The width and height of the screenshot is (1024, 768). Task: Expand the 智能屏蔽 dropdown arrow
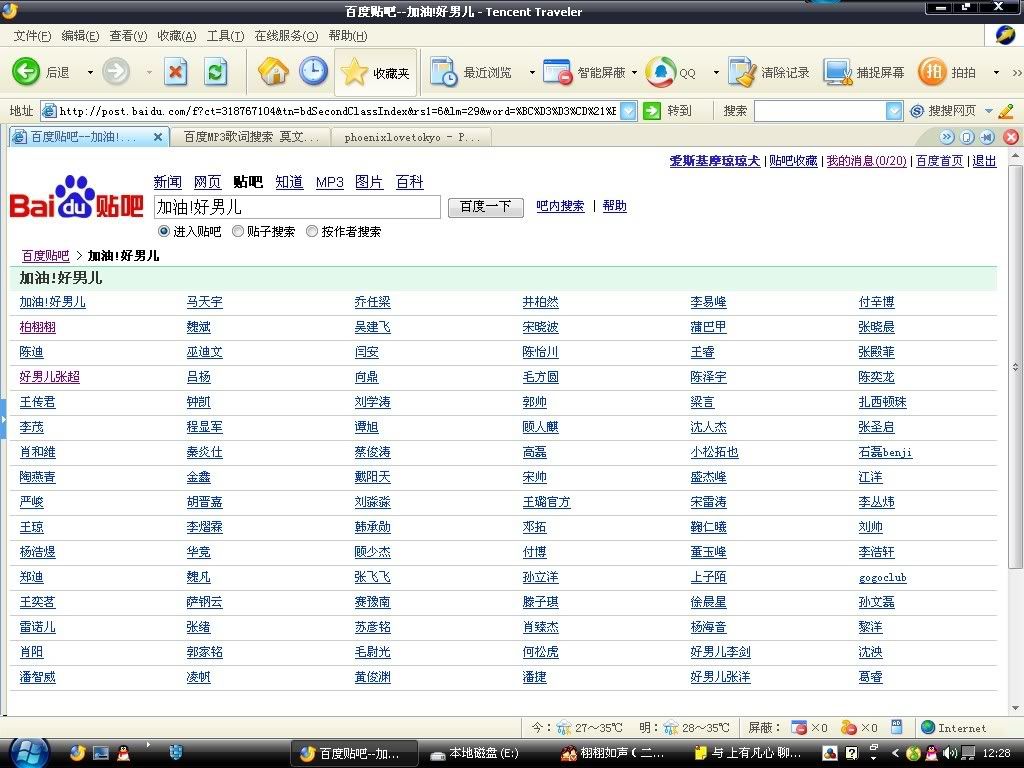coord(634,72)
